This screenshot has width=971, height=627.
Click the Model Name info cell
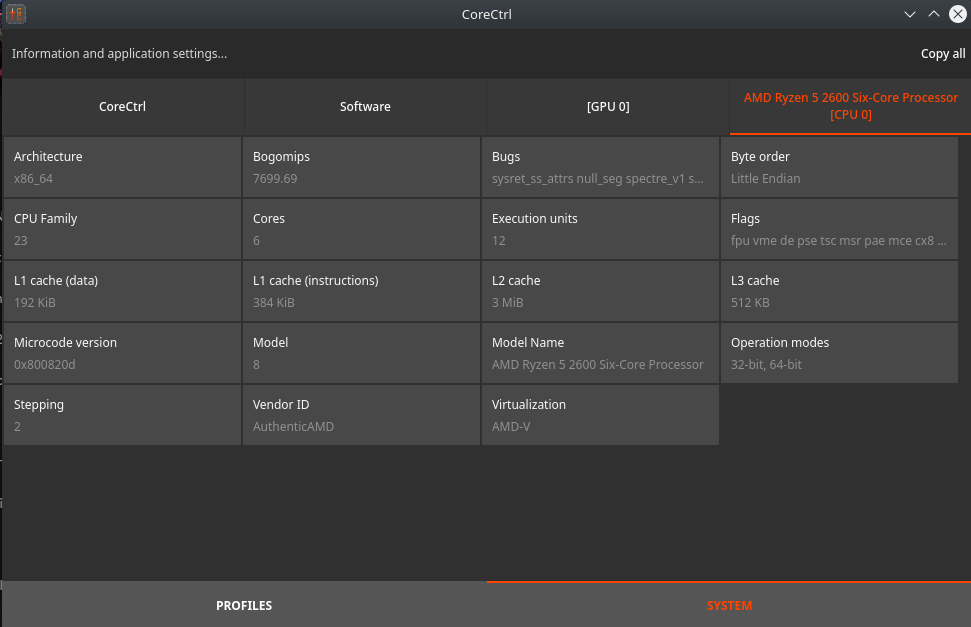pyautogui.click(x=600, y=353)
